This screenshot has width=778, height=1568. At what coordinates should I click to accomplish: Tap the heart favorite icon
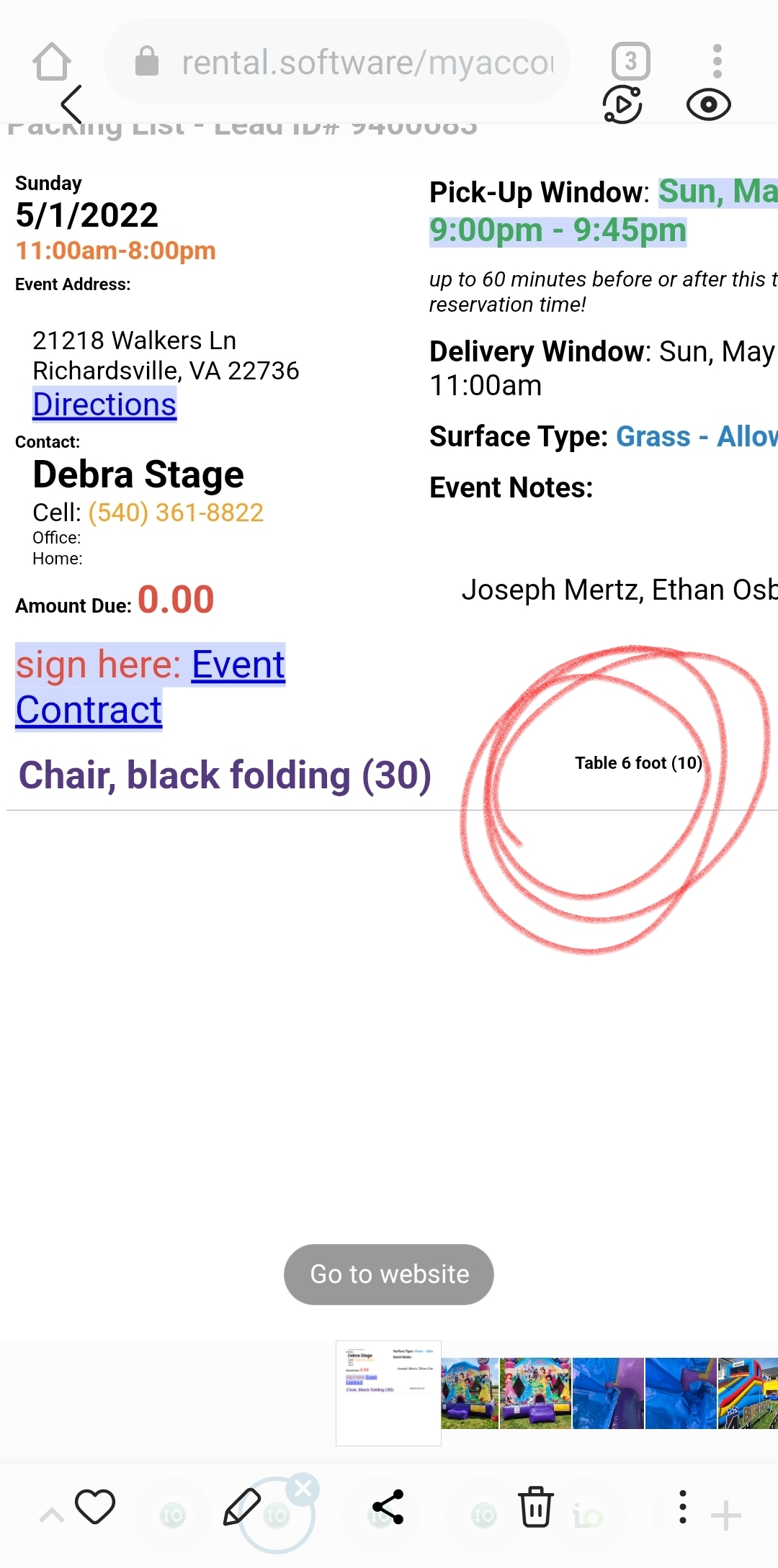[x=95, y=1506]
